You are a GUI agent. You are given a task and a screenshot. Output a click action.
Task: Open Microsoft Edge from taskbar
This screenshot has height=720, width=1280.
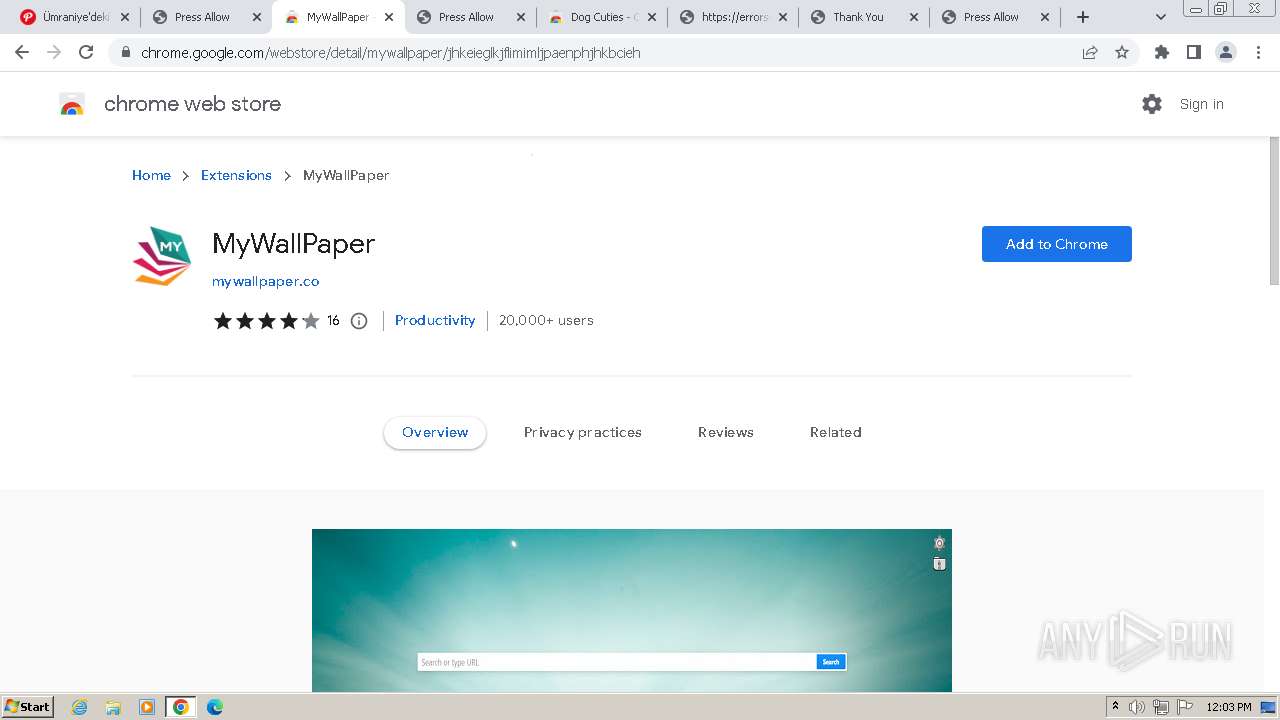[215, 707]
